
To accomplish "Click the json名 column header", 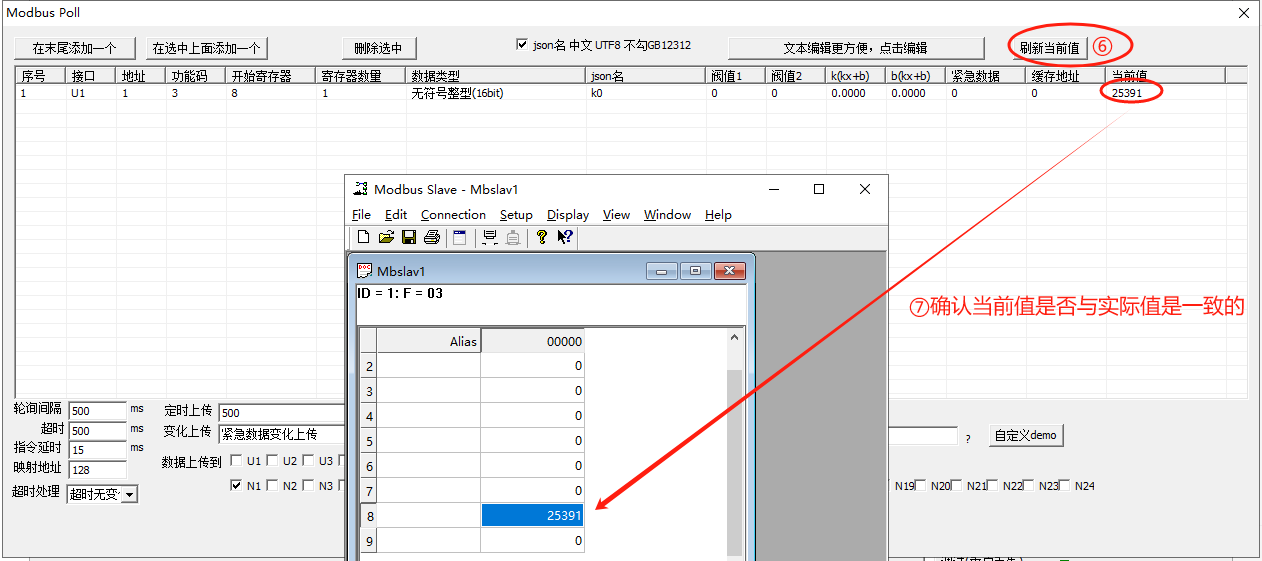I will click(646, 75).
